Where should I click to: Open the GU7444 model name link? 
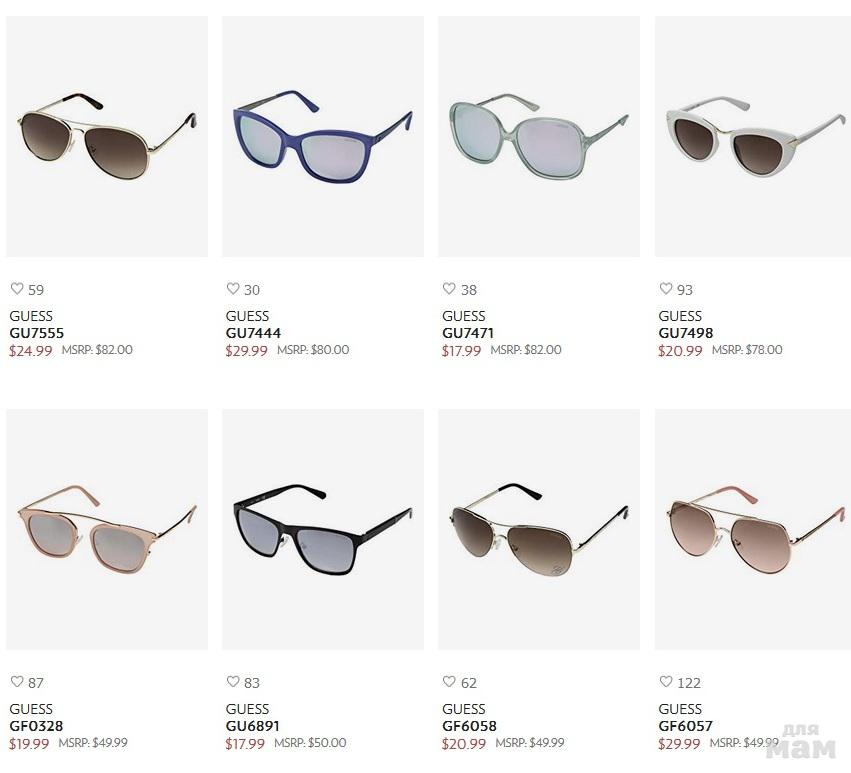click(x=253, y=333)
